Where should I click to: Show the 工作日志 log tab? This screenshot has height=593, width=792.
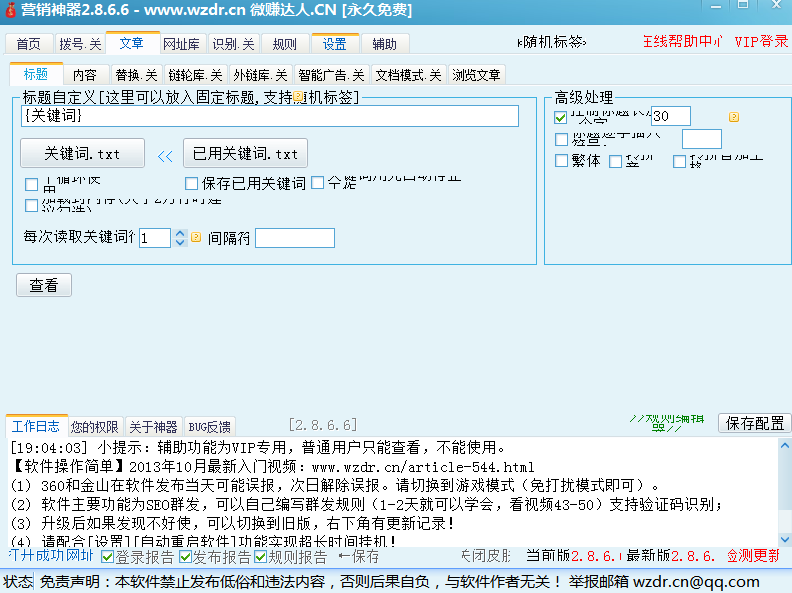point(35,426)
